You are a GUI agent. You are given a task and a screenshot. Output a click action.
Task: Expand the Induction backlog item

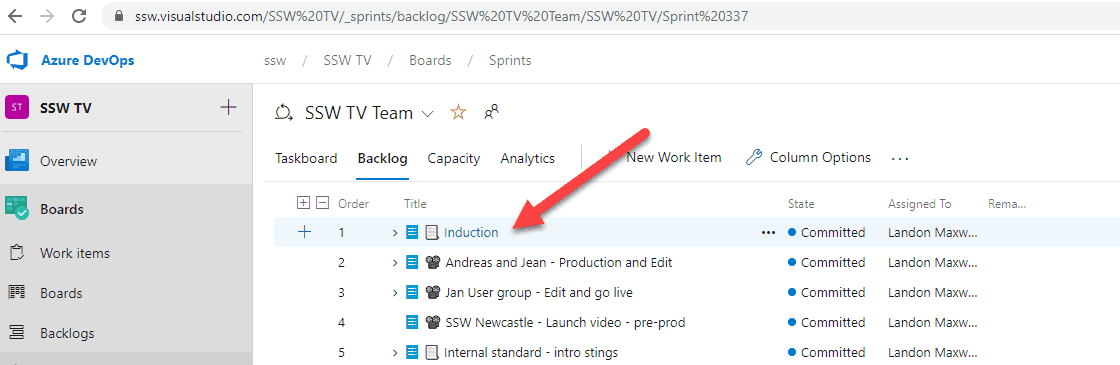pos(394,233)
